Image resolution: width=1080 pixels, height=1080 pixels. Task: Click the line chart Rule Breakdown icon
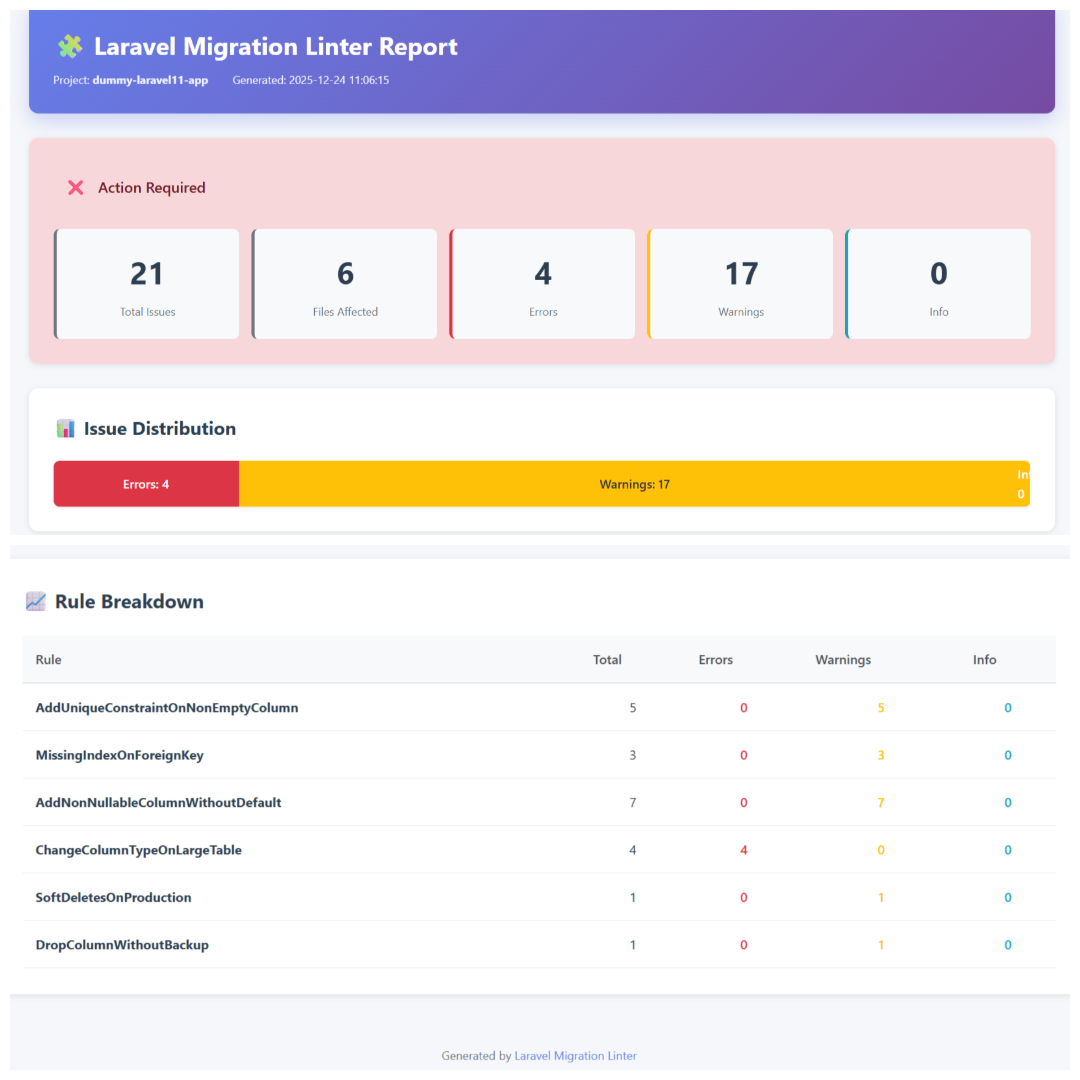click(36, 602)
